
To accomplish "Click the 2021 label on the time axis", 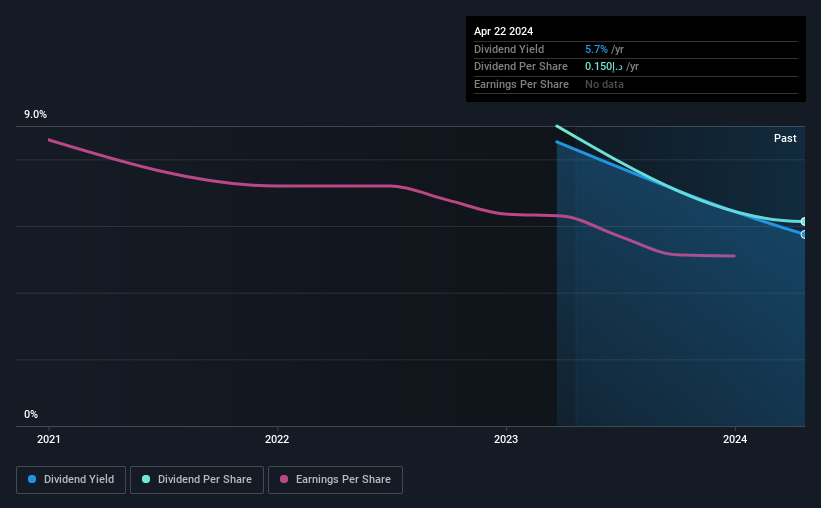I will (x=49, y=439).
